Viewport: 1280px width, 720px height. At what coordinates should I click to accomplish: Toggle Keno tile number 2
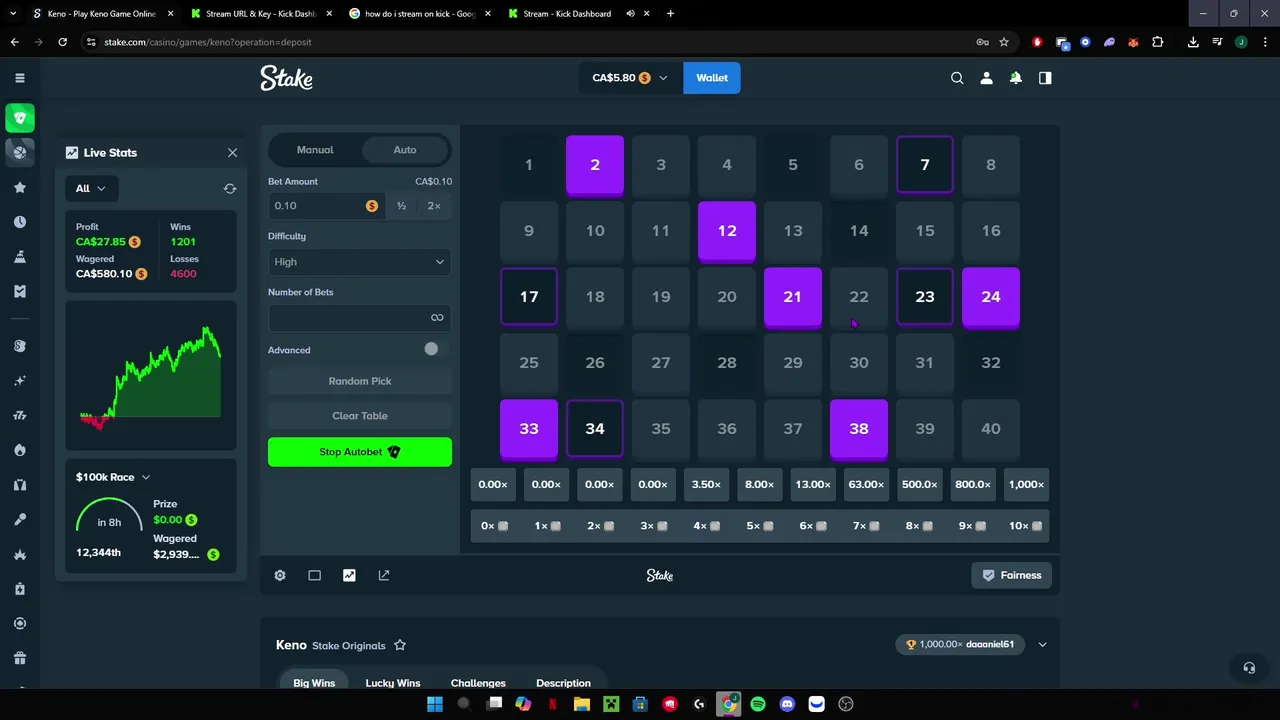[595, 165]
